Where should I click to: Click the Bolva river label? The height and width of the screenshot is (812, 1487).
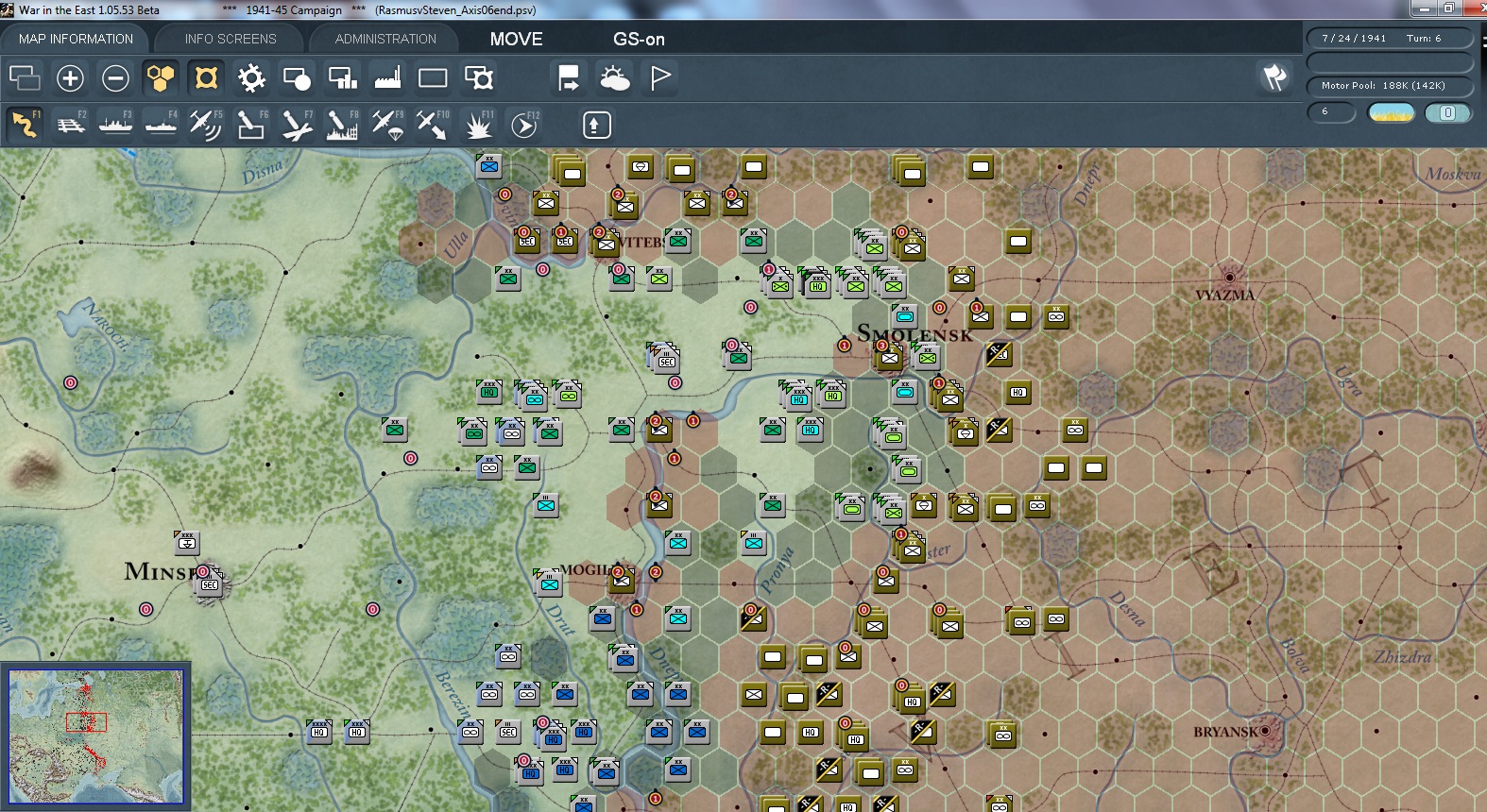(1294, 655)
